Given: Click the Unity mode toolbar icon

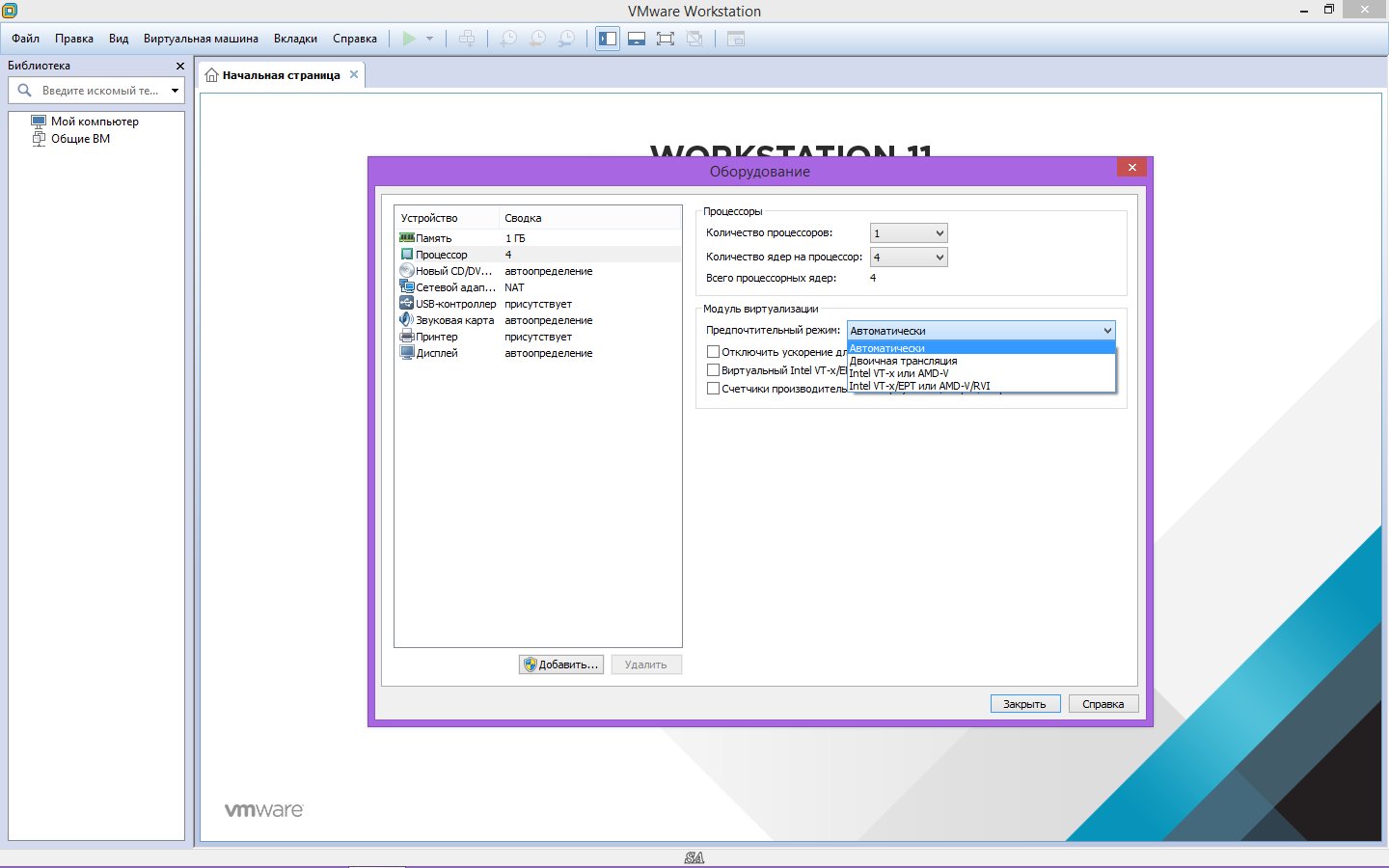Looking at the screenshot, I should [x=694, y=39].
